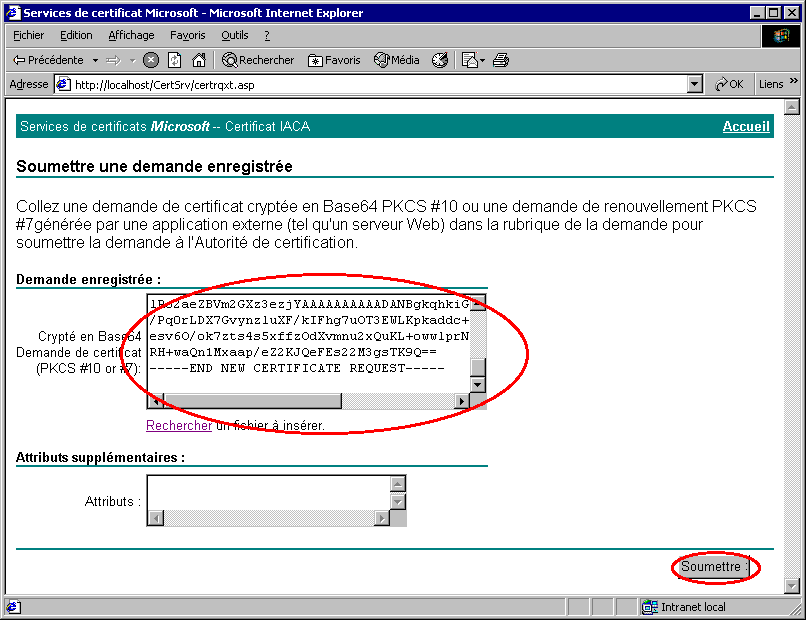Click inside the Base64 certificate request textarea
Viewport: 806px width, 620px height.
pyautogui.click(x=308, y=343)
